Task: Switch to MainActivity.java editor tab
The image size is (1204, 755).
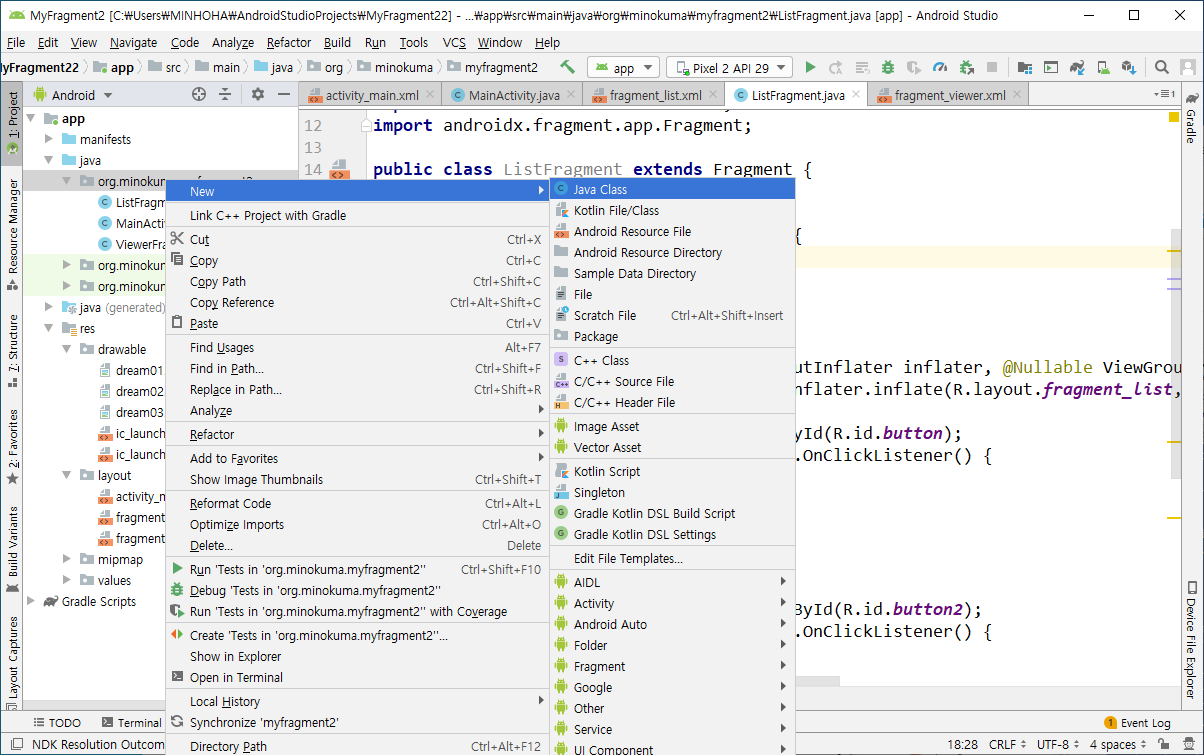Action: coord(514,96)
